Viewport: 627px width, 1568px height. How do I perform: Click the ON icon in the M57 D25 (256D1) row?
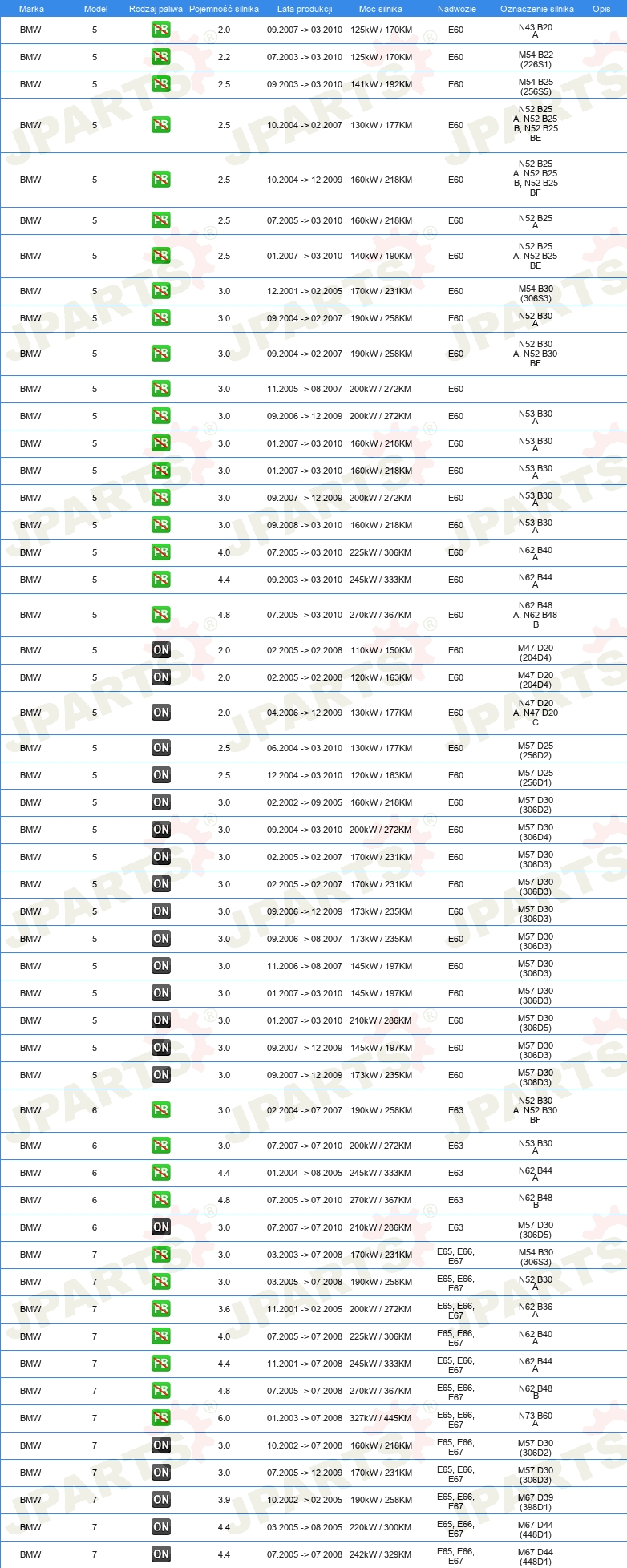(161, 775)
